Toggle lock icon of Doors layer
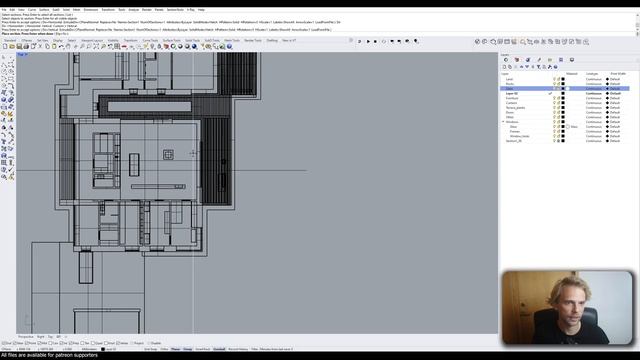 click(558, 112)
